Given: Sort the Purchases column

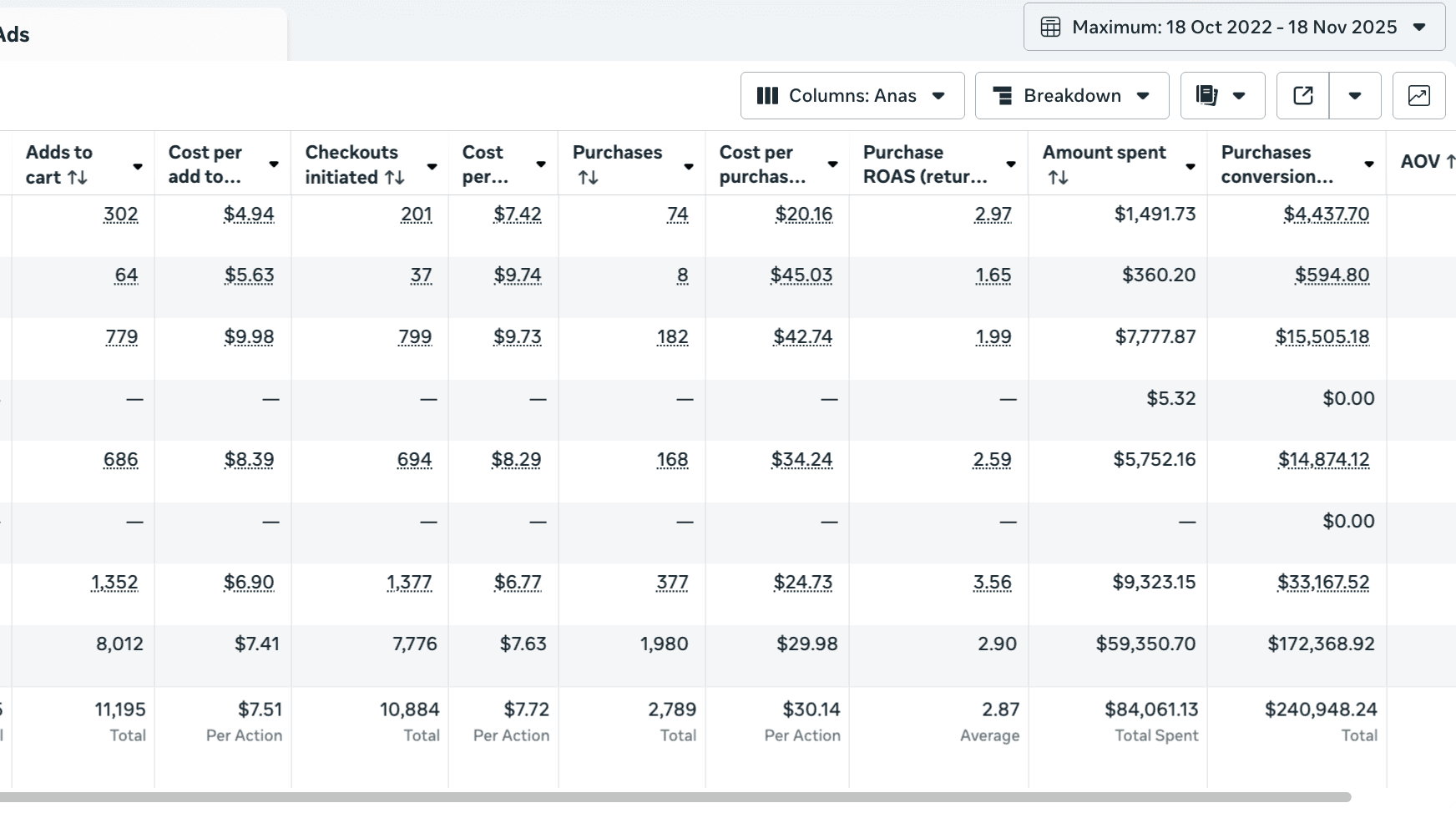Looking at the screenshot, I should [x=589, y=178].
